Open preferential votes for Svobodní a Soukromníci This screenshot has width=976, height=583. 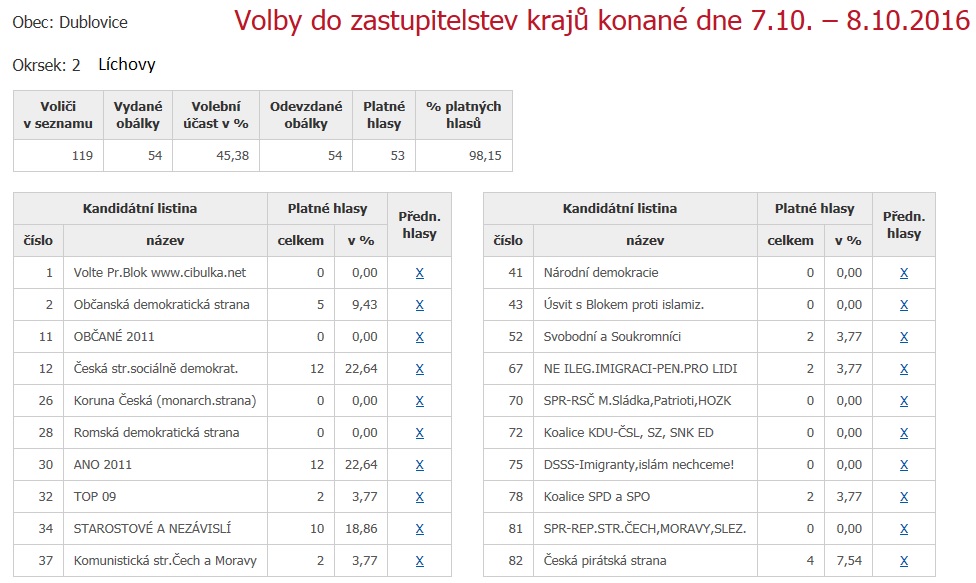(904, 337)
